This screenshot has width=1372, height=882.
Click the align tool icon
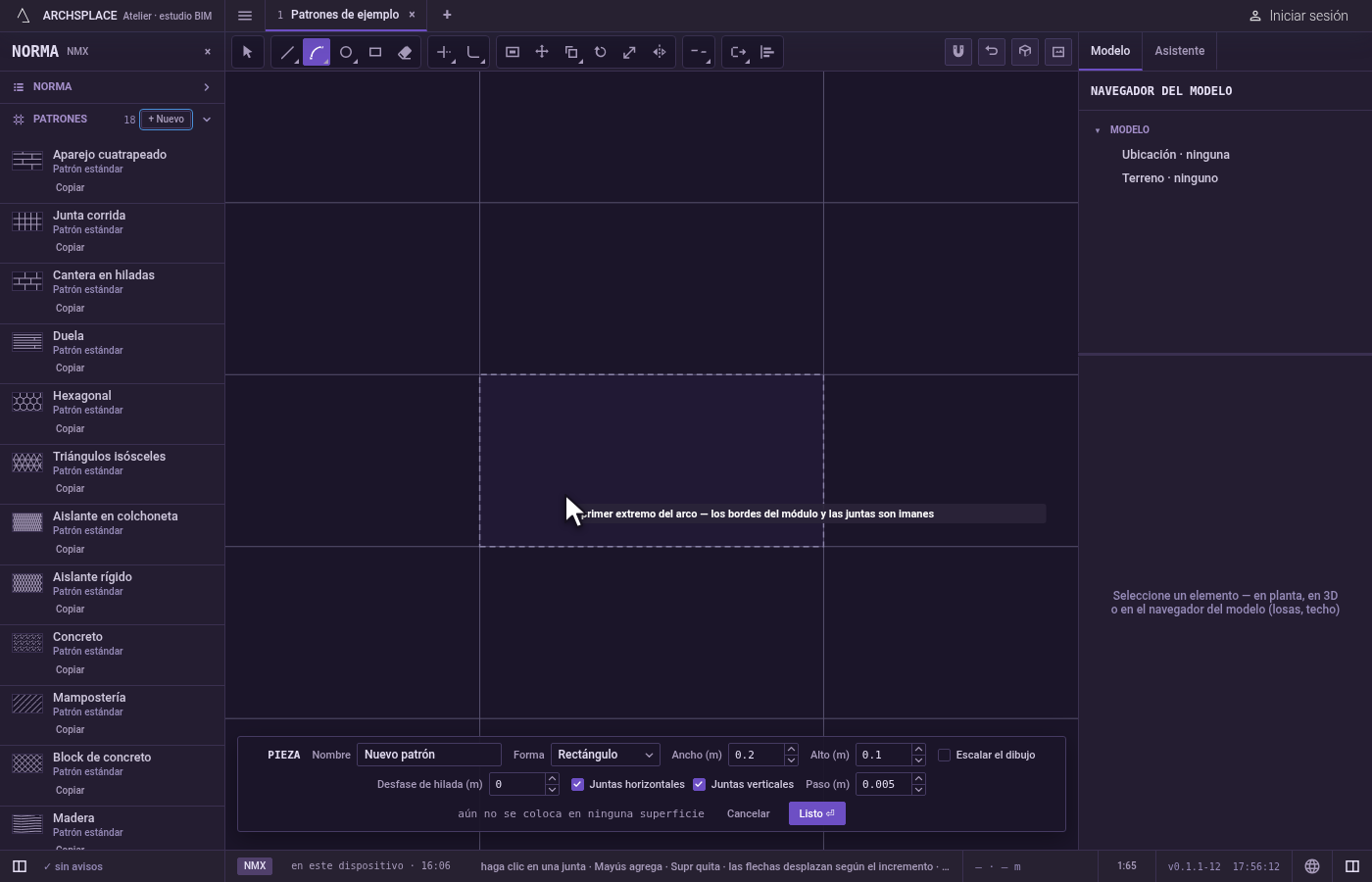767,52
